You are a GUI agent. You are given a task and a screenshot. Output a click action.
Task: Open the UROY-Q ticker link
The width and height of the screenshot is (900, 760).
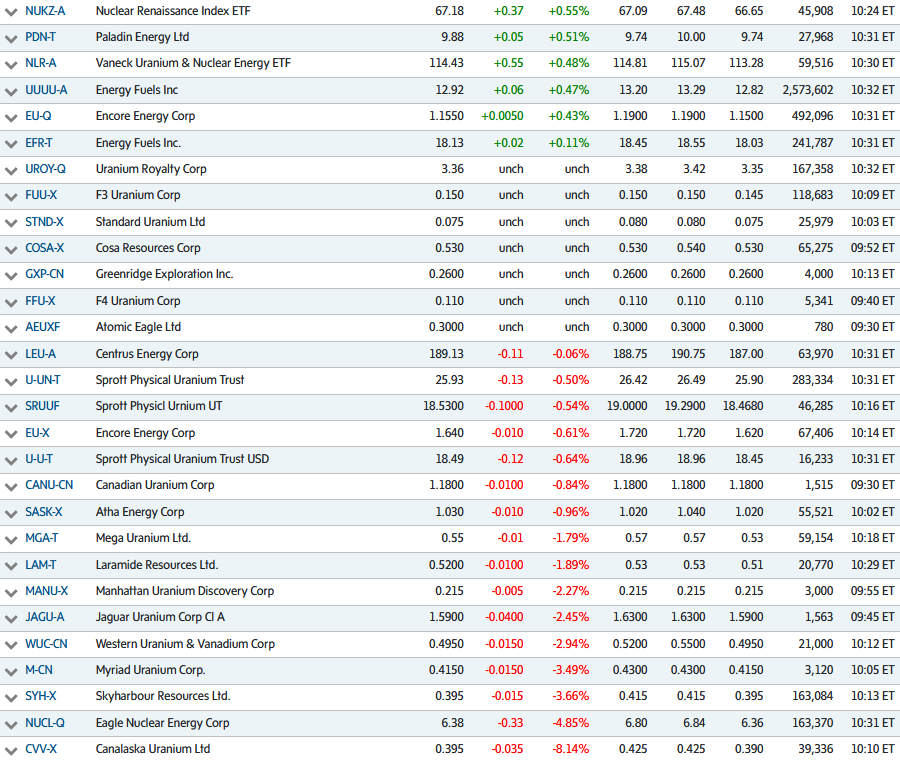point(45,169)
